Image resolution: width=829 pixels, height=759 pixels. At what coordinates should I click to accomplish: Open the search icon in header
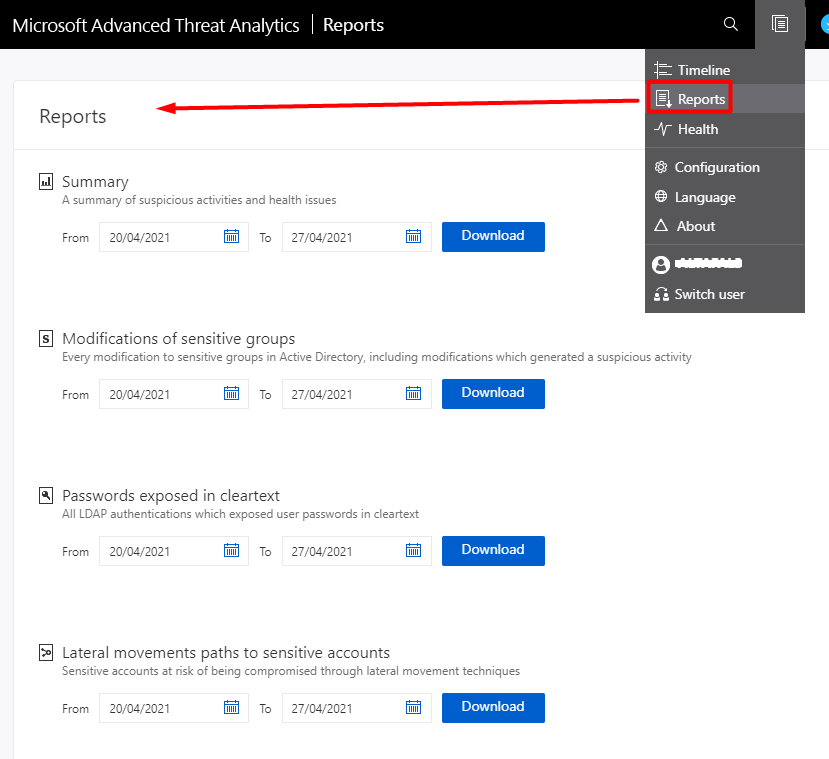pos(730,24)
